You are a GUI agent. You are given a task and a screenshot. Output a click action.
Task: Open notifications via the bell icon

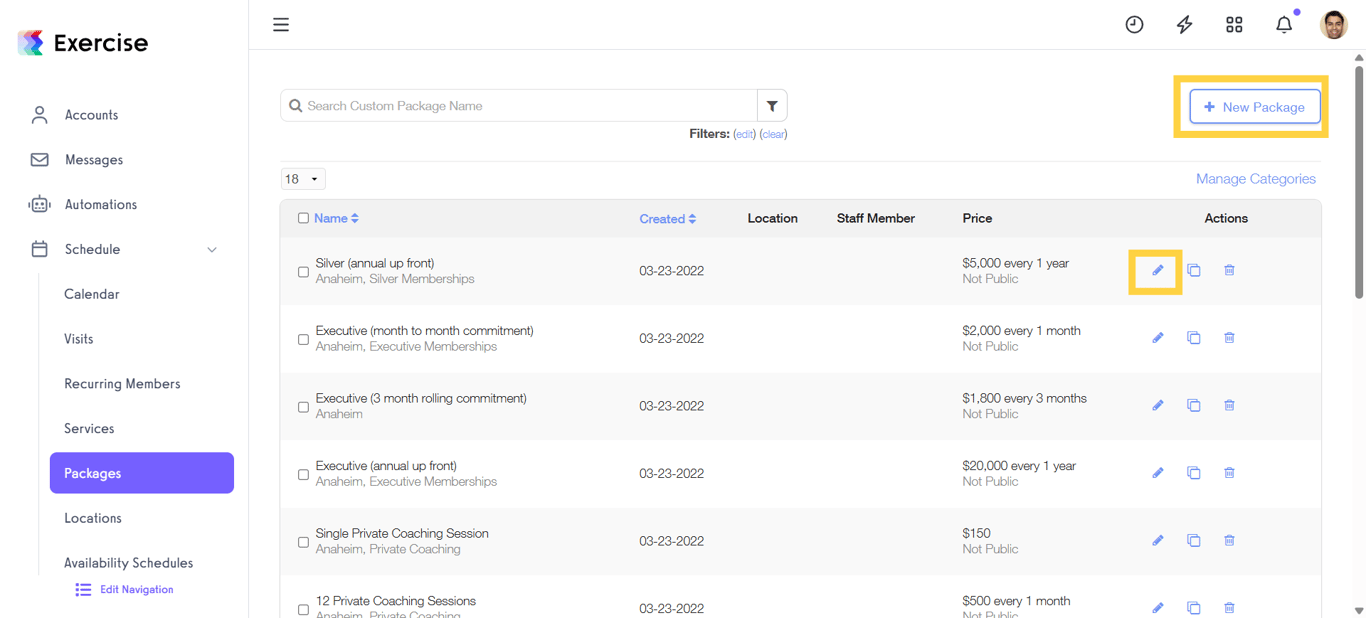tap(1284, 24)
